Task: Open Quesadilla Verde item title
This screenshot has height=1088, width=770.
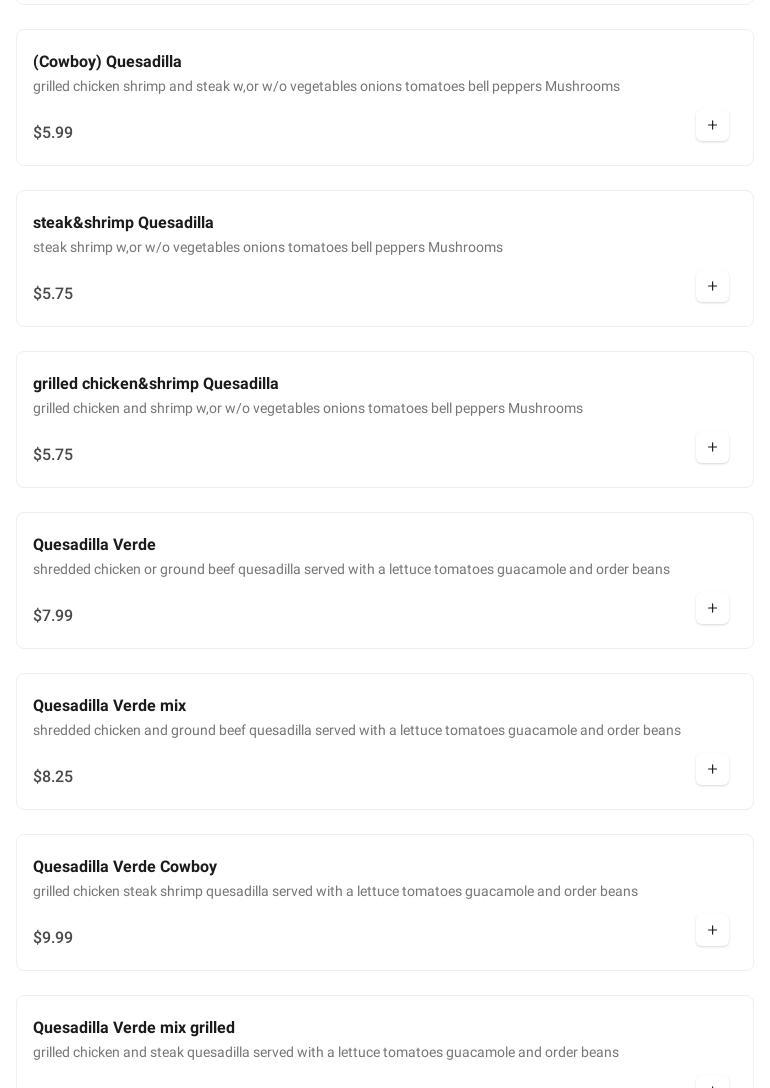Action: 94,545
